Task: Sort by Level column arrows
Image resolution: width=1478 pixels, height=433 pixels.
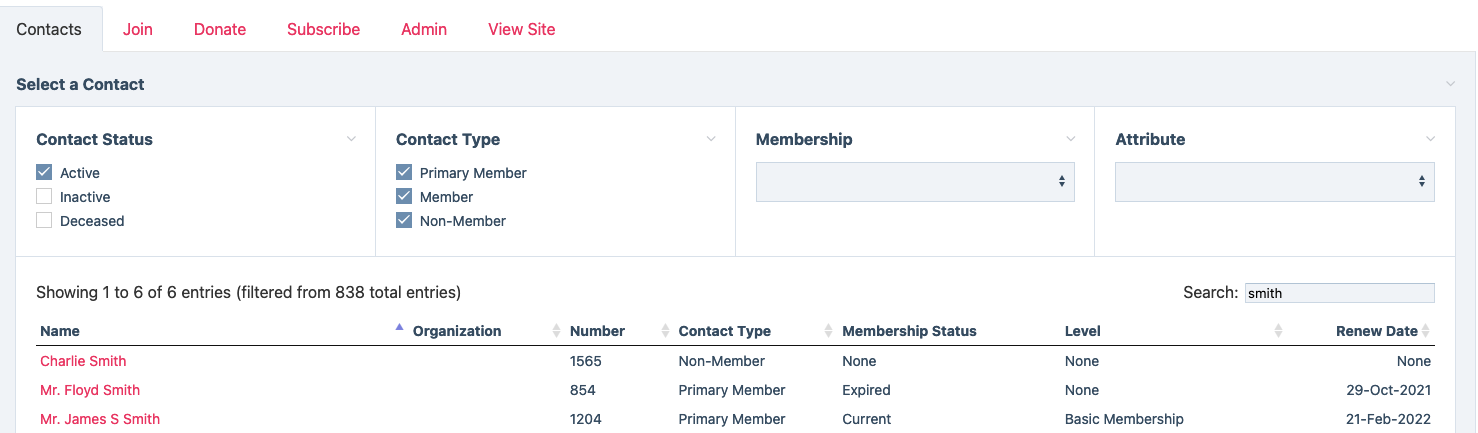Action: click(x=1279, y=331)
